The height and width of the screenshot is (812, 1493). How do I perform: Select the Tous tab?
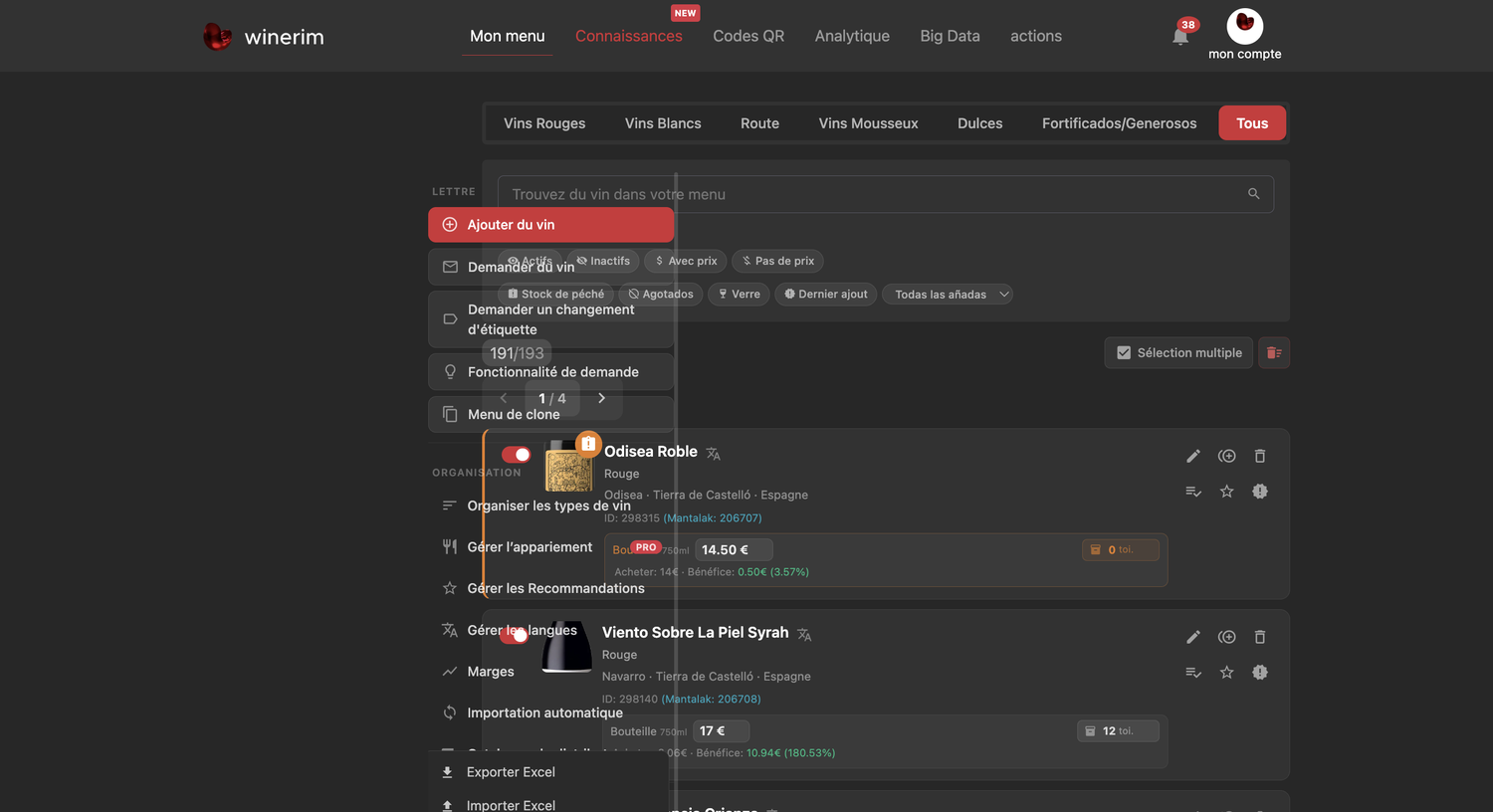[1252, 123]
